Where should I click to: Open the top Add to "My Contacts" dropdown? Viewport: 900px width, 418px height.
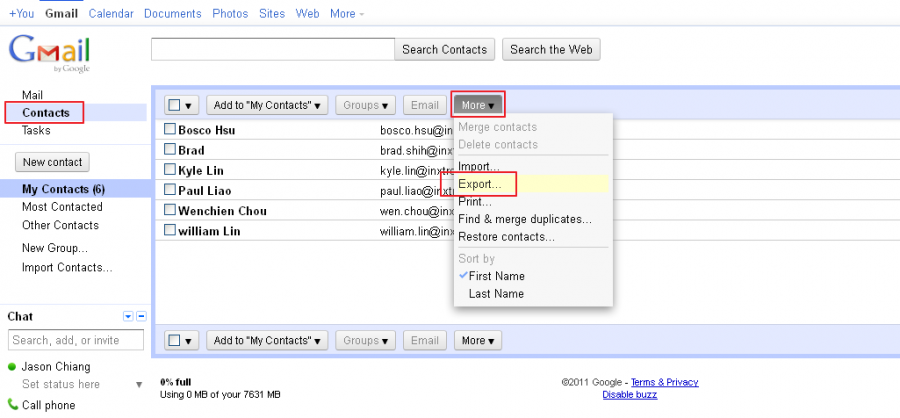[267, 105]
